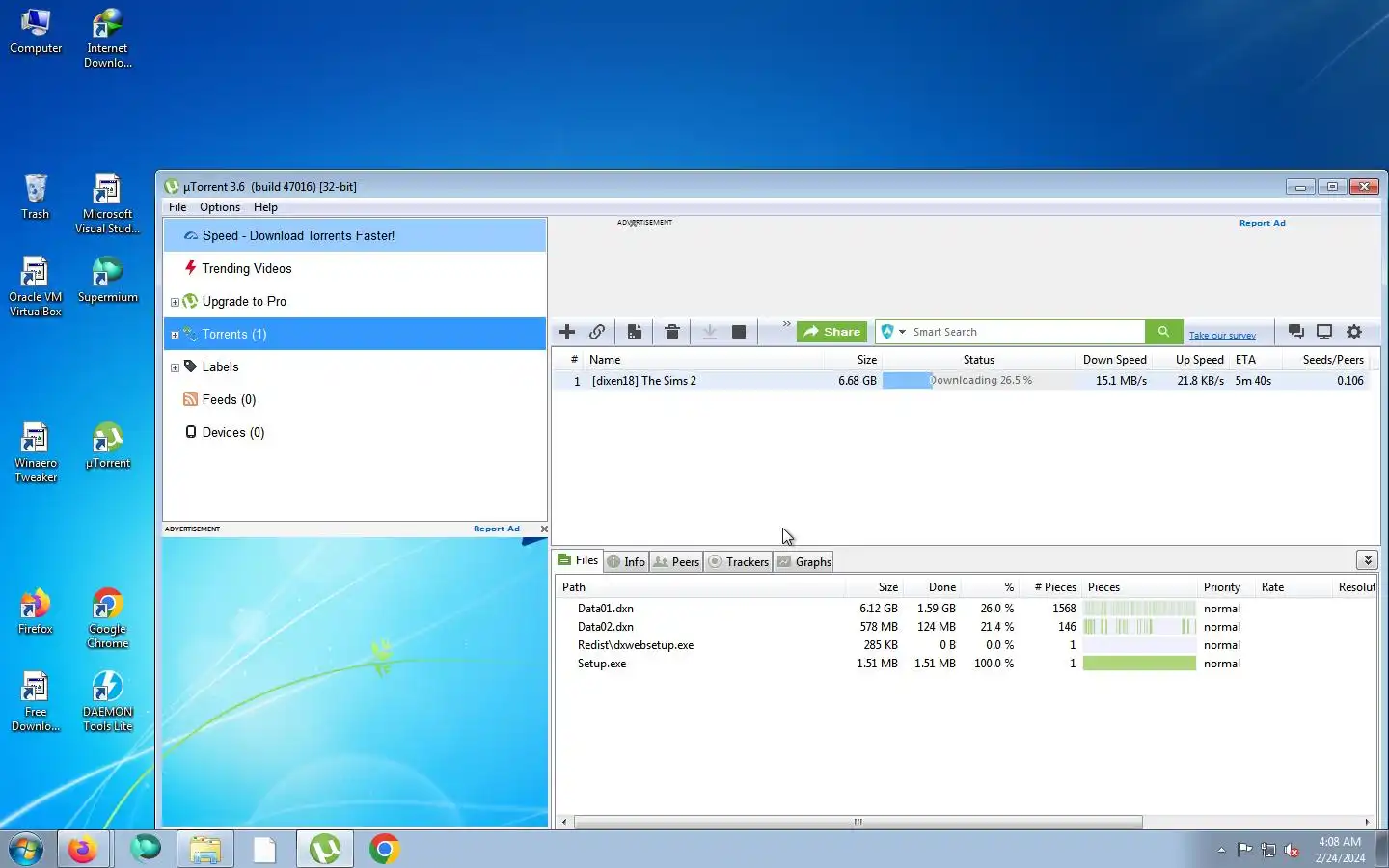The height and width of the screenshot is (868, 1389).
Task: Close the sidebar advertisement with the X
Action: pyautogui.click(x=544, y=529)
